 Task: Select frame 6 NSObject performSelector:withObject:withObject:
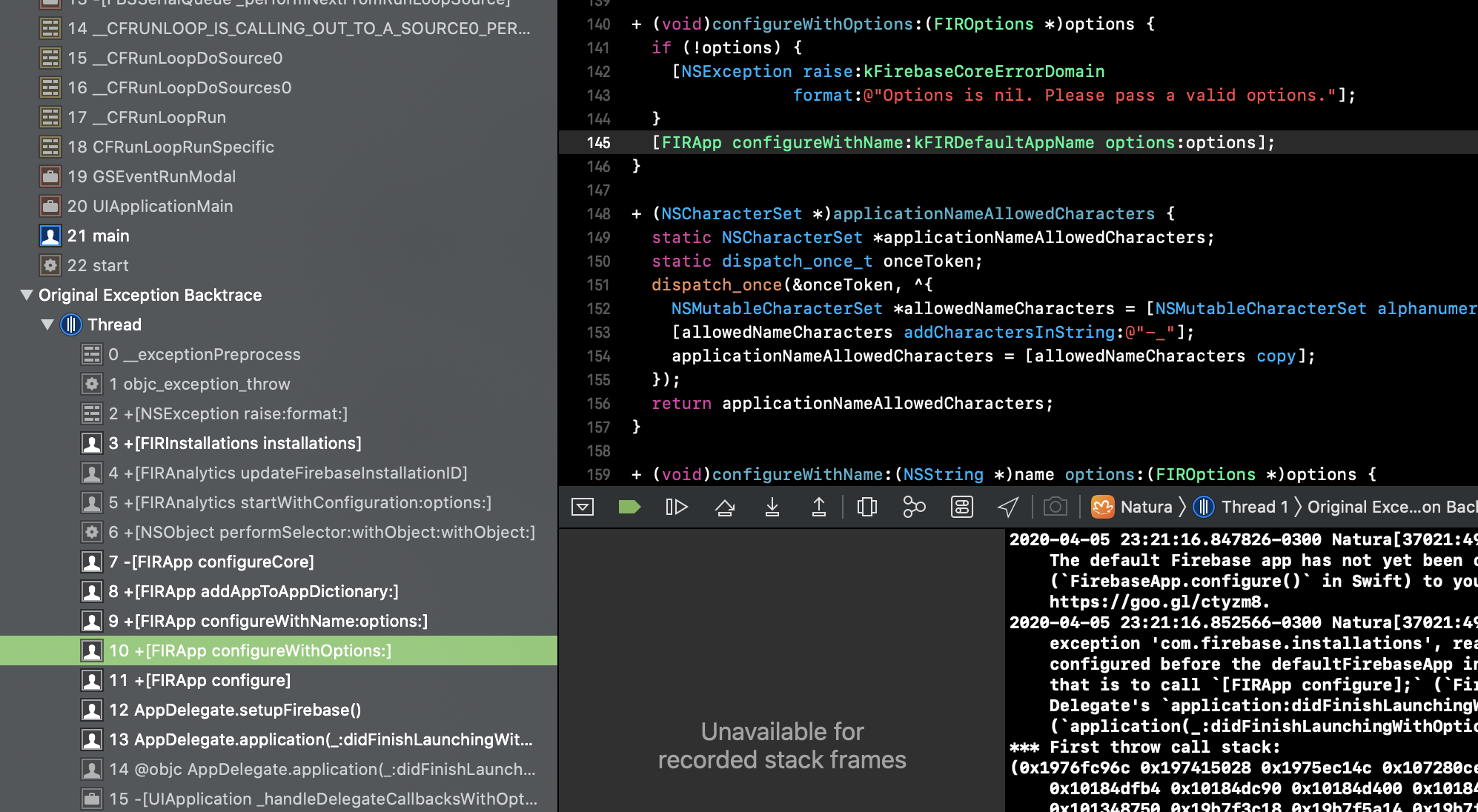(x=279, y=532)
